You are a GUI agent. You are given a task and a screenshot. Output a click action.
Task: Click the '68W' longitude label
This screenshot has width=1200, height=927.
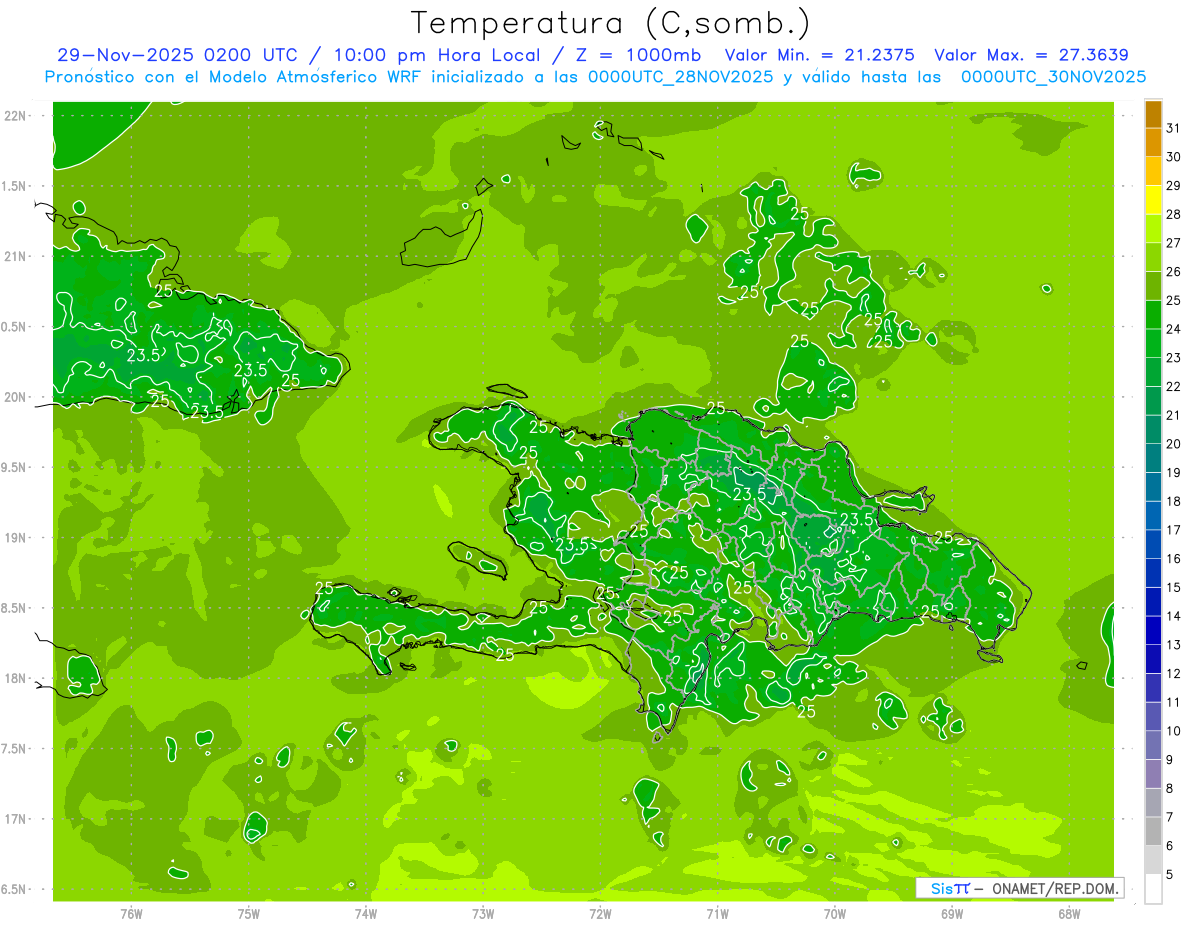(1069, 914)
